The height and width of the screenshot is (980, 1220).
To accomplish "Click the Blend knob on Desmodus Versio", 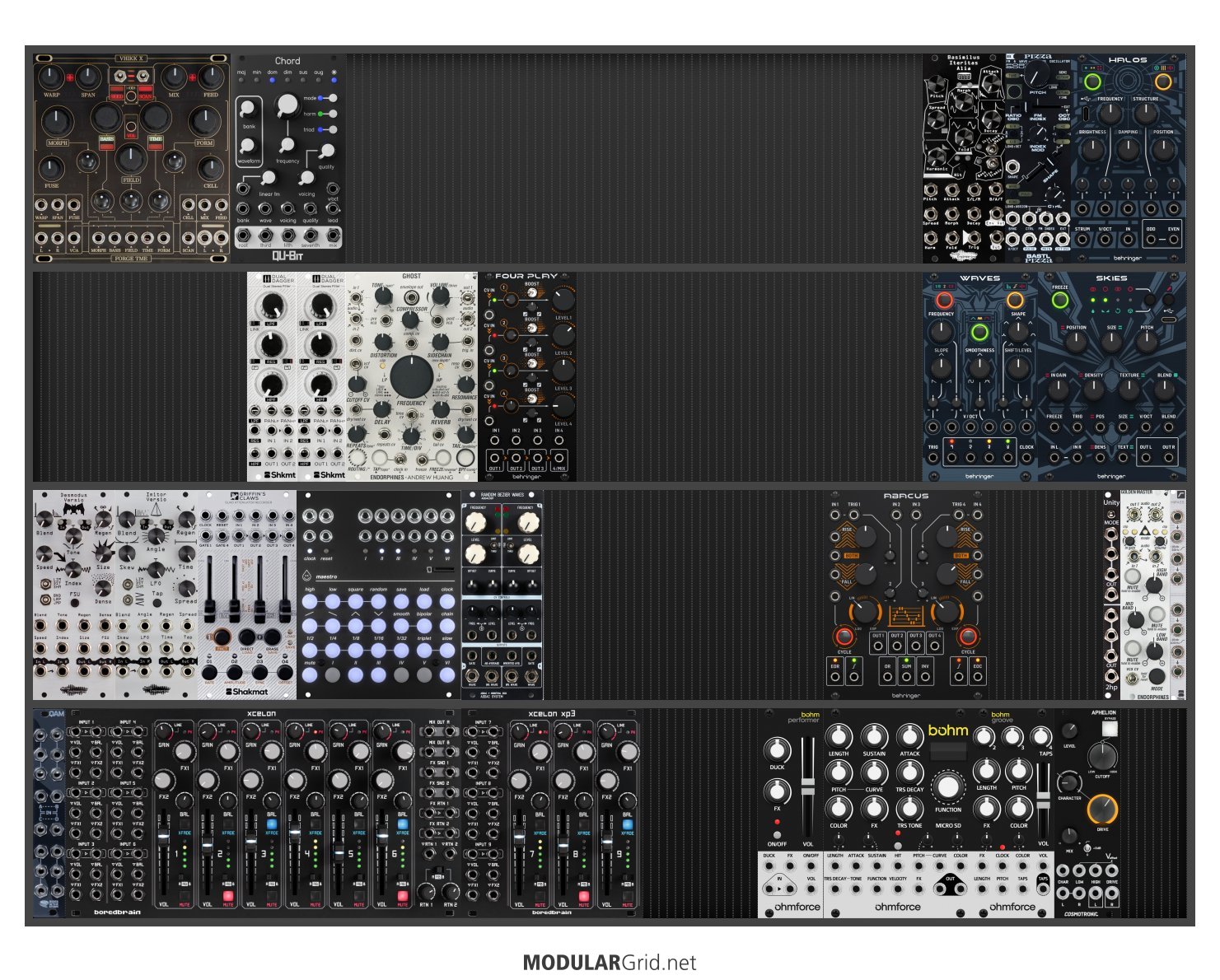I will pos(45,517).
